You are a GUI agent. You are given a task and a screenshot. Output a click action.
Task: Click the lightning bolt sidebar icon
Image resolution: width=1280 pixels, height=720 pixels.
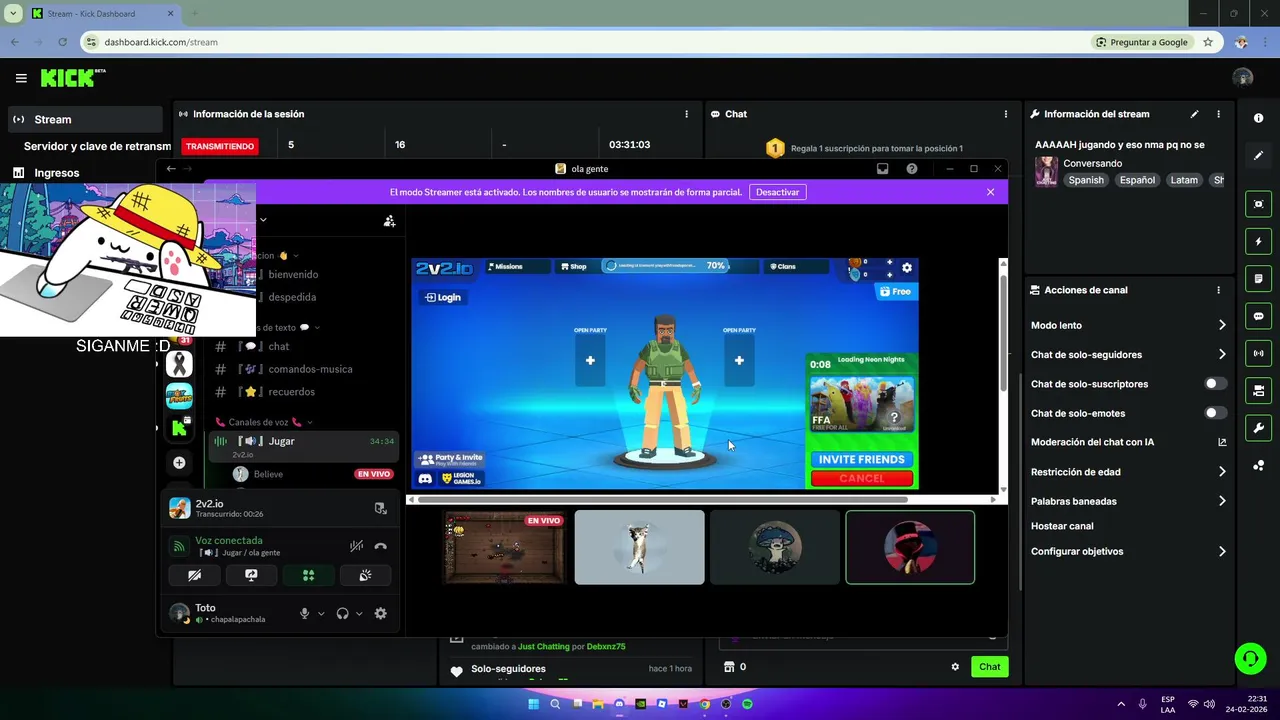click(1259, 241)
